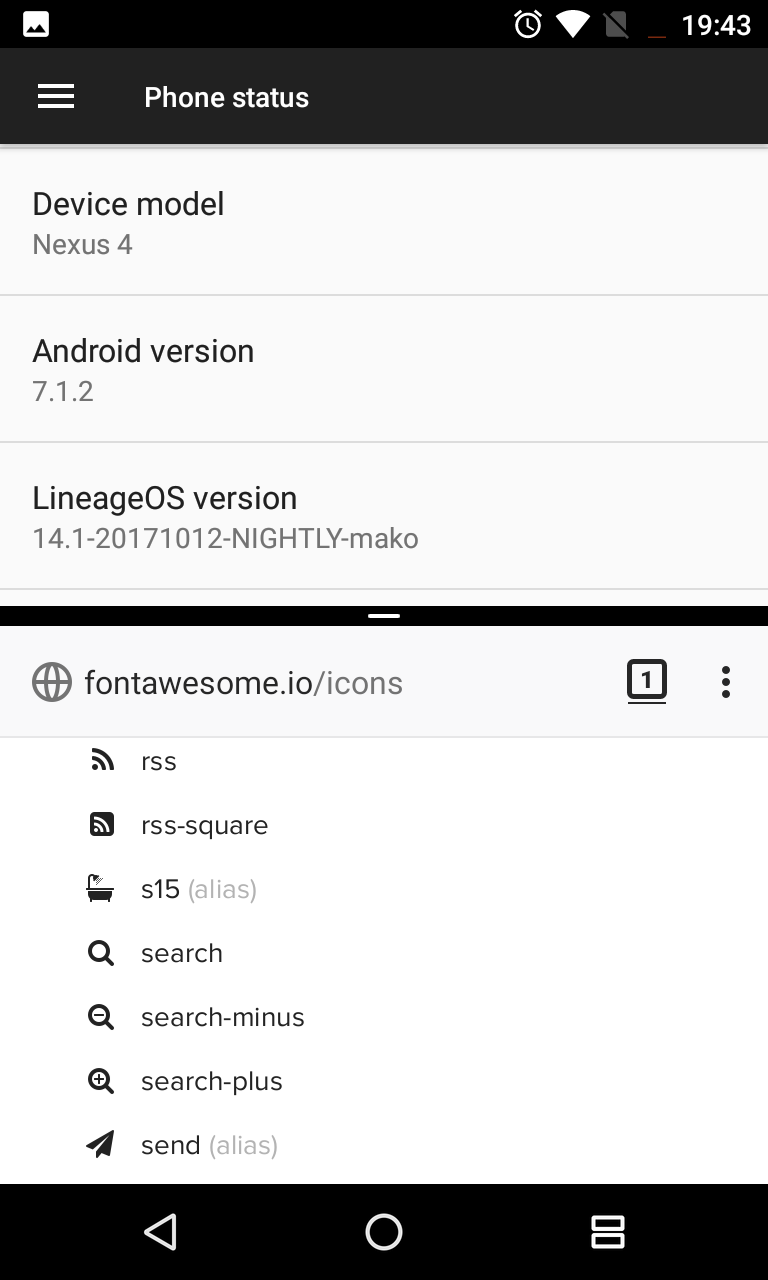Select the bath icon next to s15 alias
The image size is (768, 1280).
tap(101, 888)
